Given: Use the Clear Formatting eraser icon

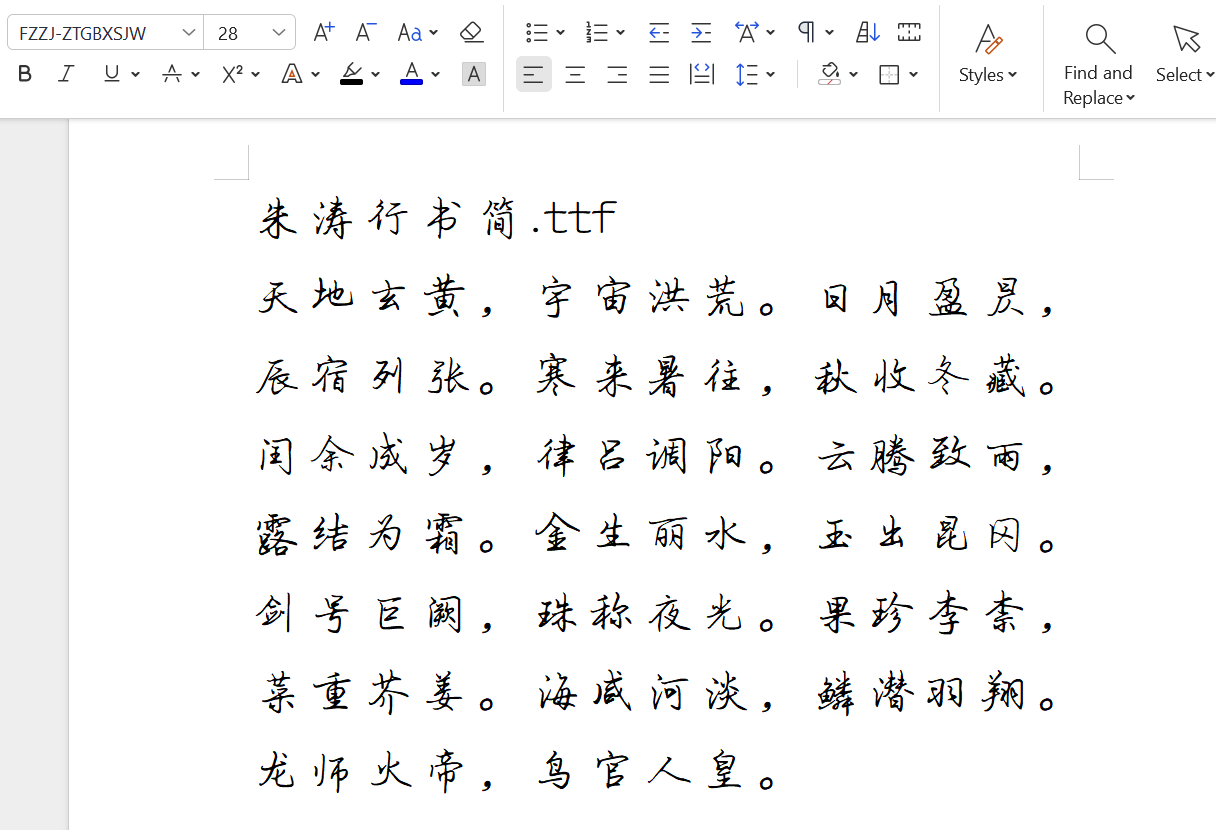Looking at the screenshot, I should point(471,31).
